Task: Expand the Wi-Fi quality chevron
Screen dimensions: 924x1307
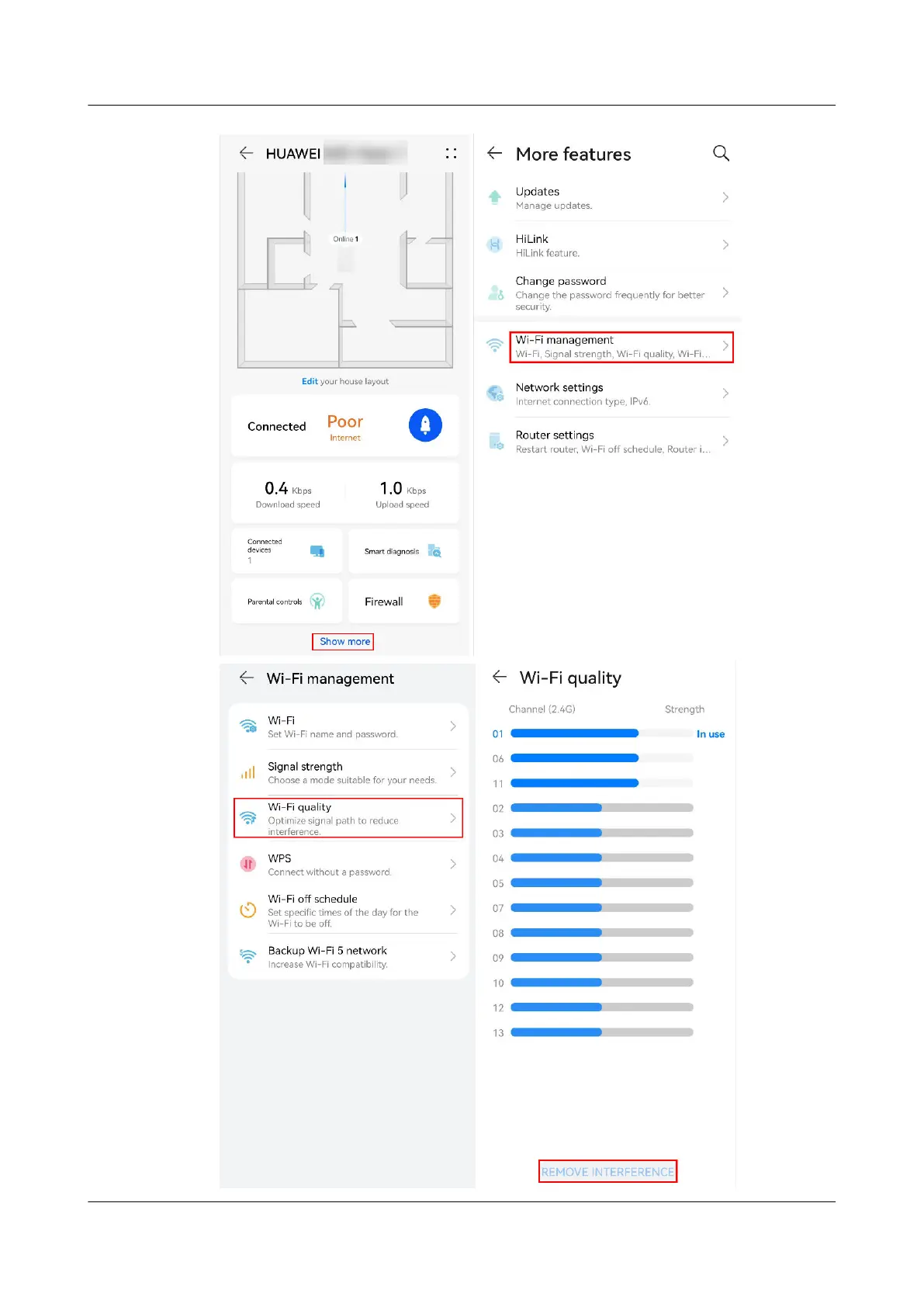Action: tap(453, 818)
